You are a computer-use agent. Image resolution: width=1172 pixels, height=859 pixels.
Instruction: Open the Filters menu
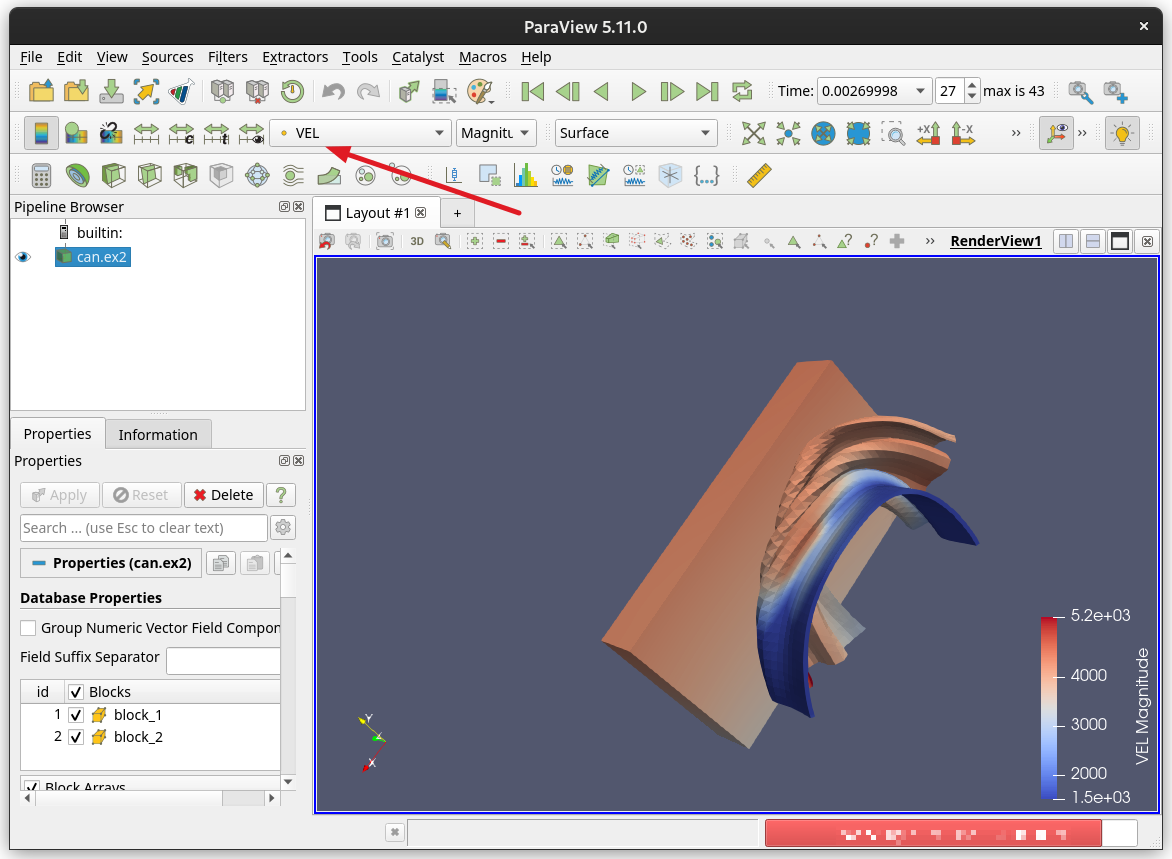(227, 57)
